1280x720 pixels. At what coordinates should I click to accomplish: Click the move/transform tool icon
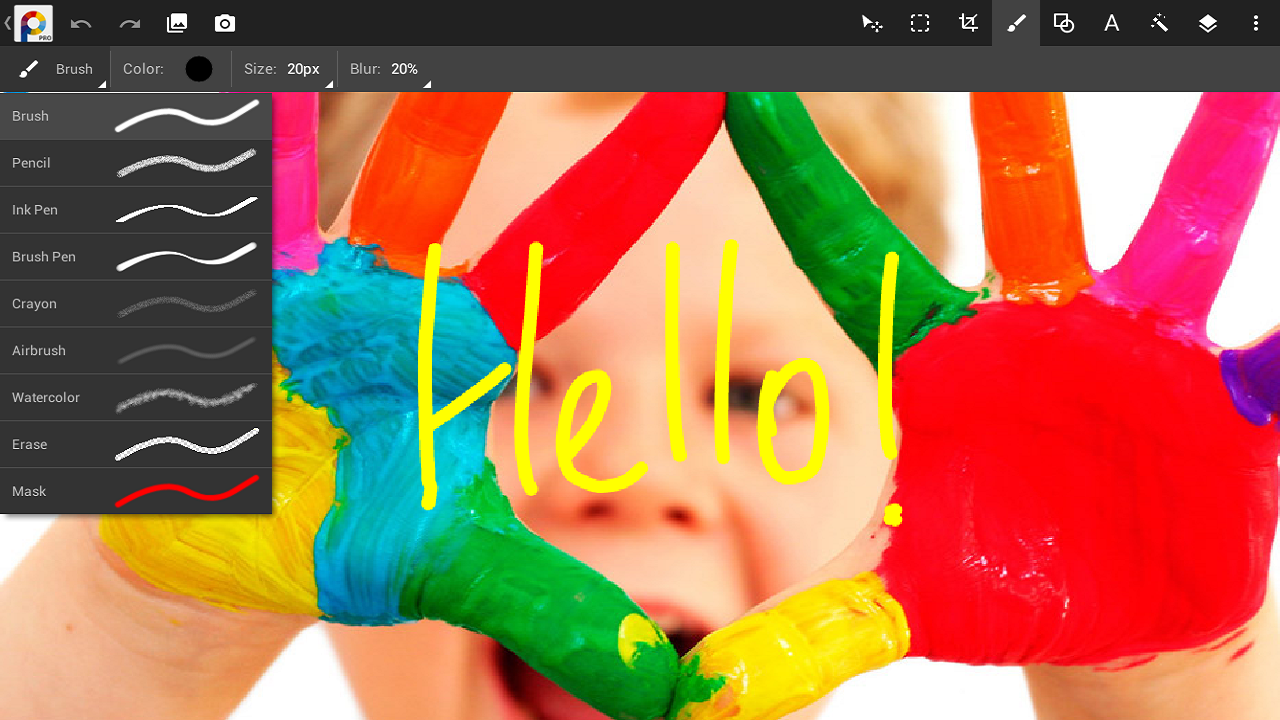click(871, 23)
